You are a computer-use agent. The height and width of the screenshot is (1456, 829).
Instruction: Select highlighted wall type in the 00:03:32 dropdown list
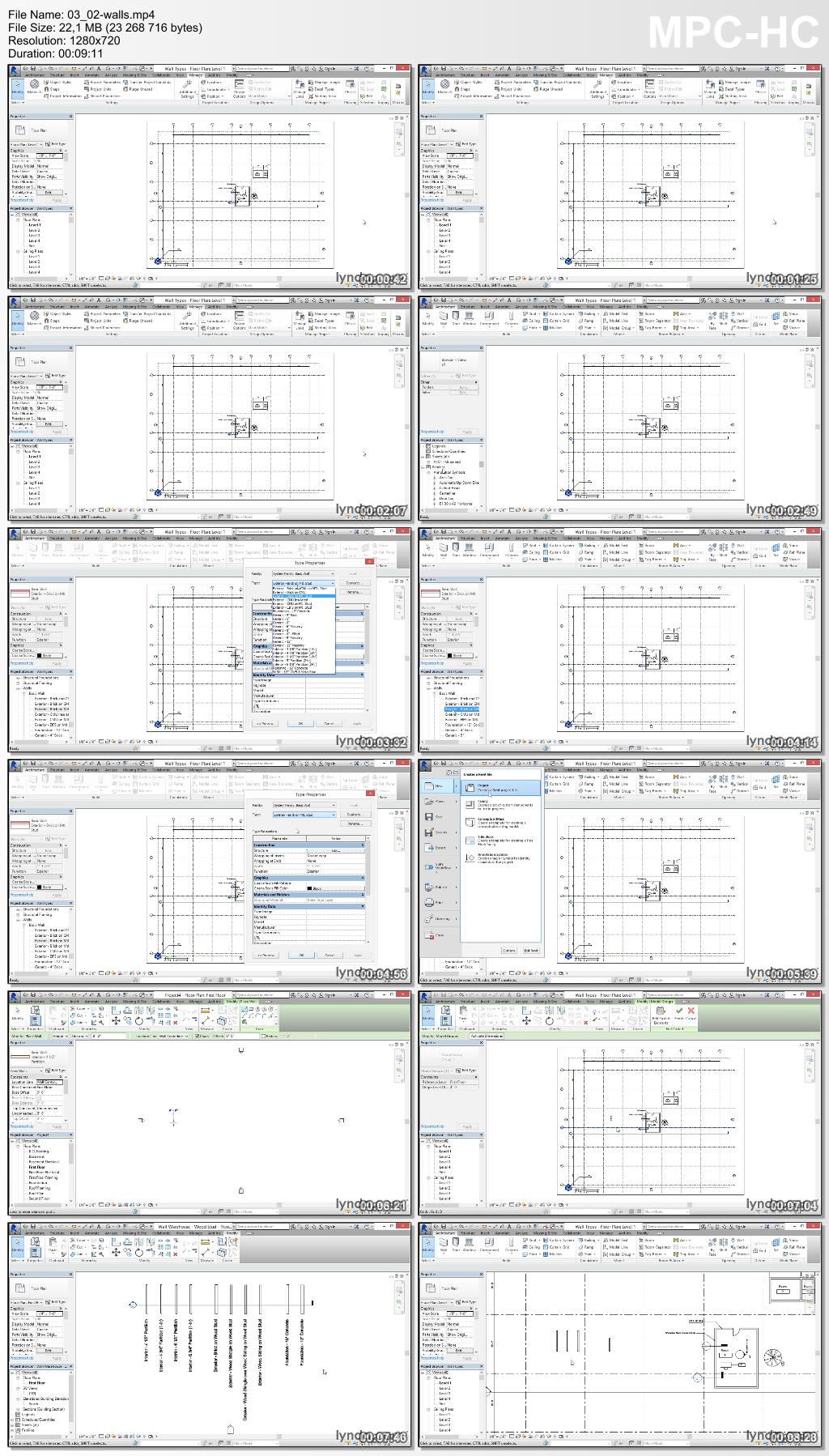tap(304, 596)
